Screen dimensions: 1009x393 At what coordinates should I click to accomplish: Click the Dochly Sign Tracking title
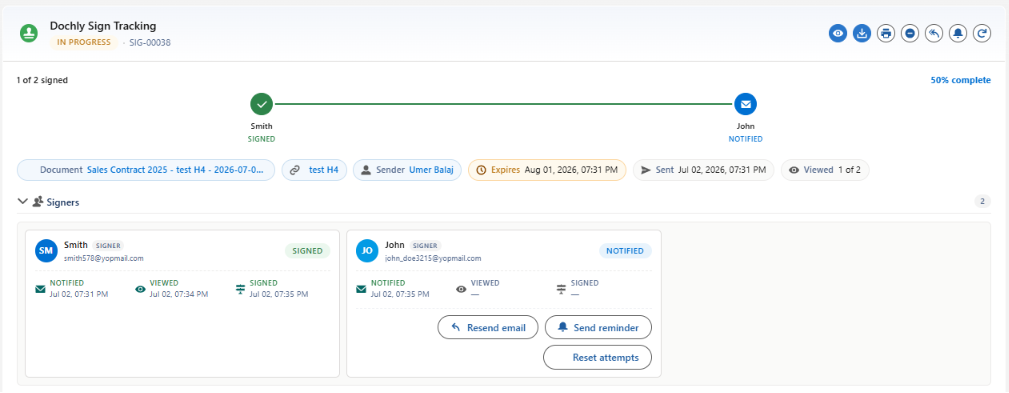[103, 26]
